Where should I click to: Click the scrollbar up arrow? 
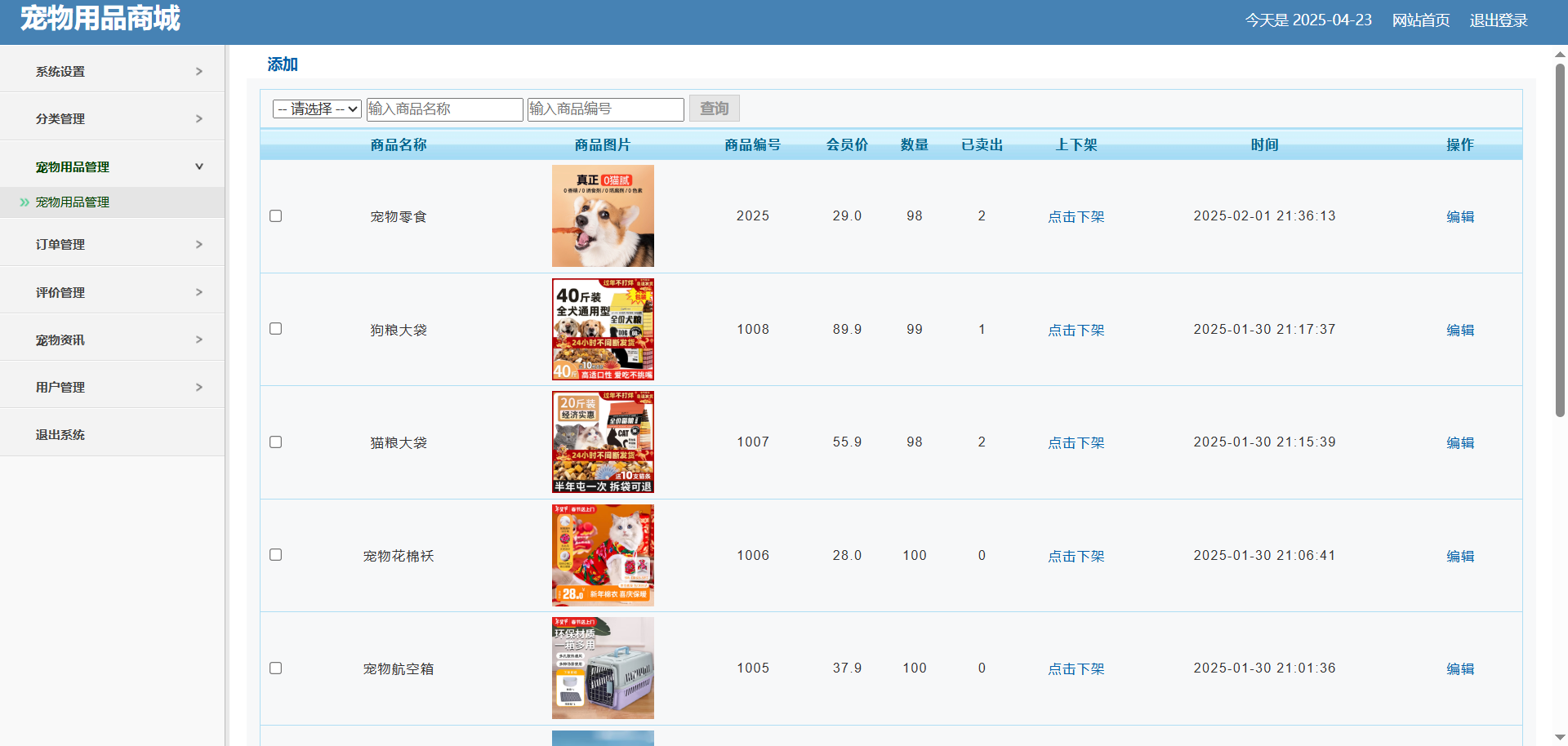click(x=1560, y=55)
